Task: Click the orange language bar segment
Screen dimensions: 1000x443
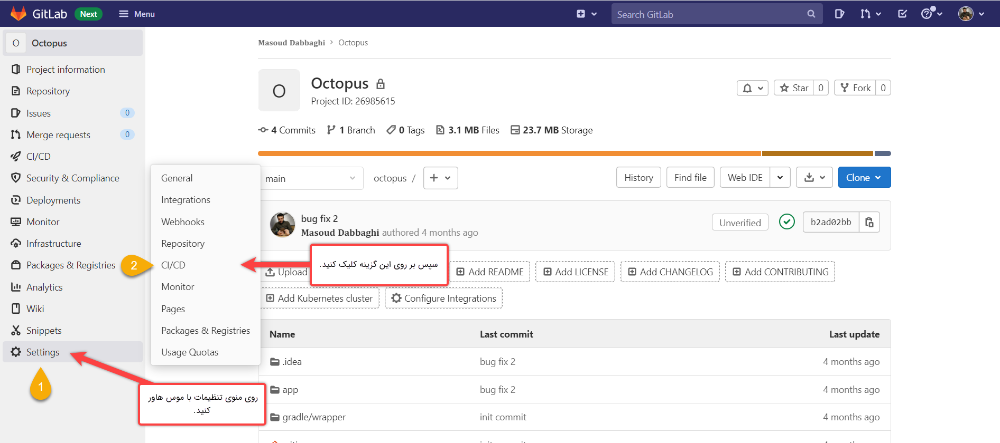Action: coord(510,154)
